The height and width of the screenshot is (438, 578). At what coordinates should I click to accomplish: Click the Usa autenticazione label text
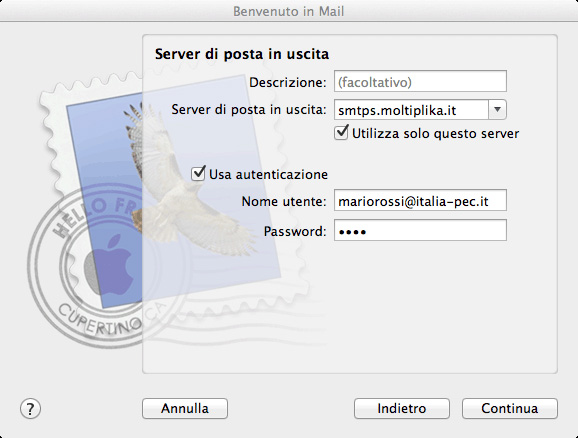[x=268, y=174]
